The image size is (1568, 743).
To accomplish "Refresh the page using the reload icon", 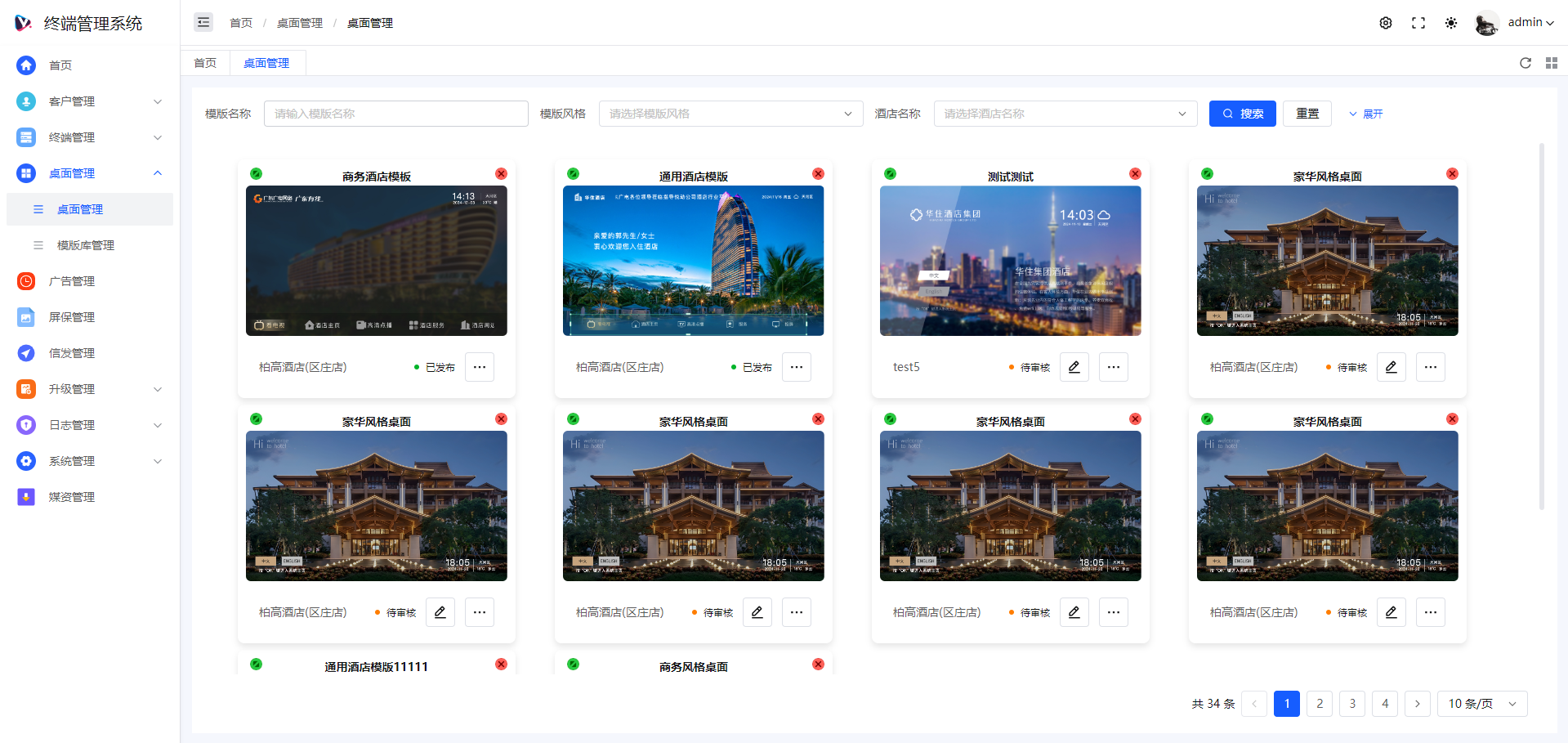I will (1526, 63).
